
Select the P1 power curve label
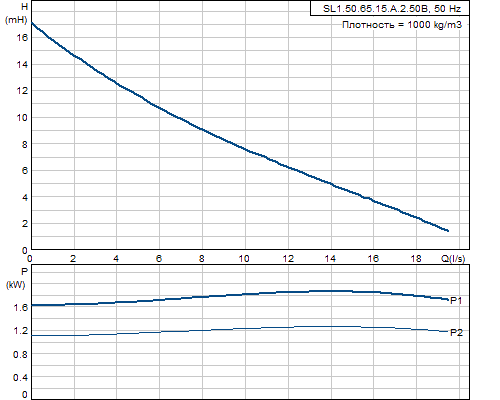[x=456, y=301]
